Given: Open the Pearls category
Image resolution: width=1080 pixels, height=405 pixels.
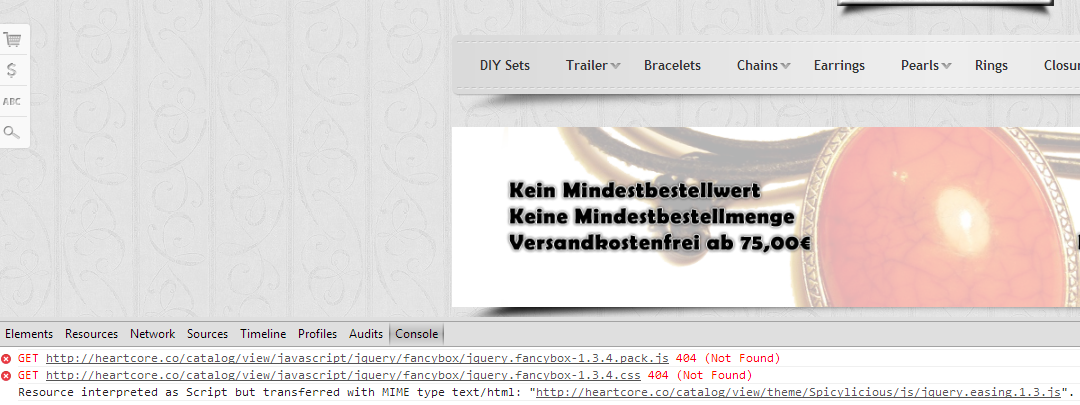Looking at the screenshot, I should tap(920, 65).
